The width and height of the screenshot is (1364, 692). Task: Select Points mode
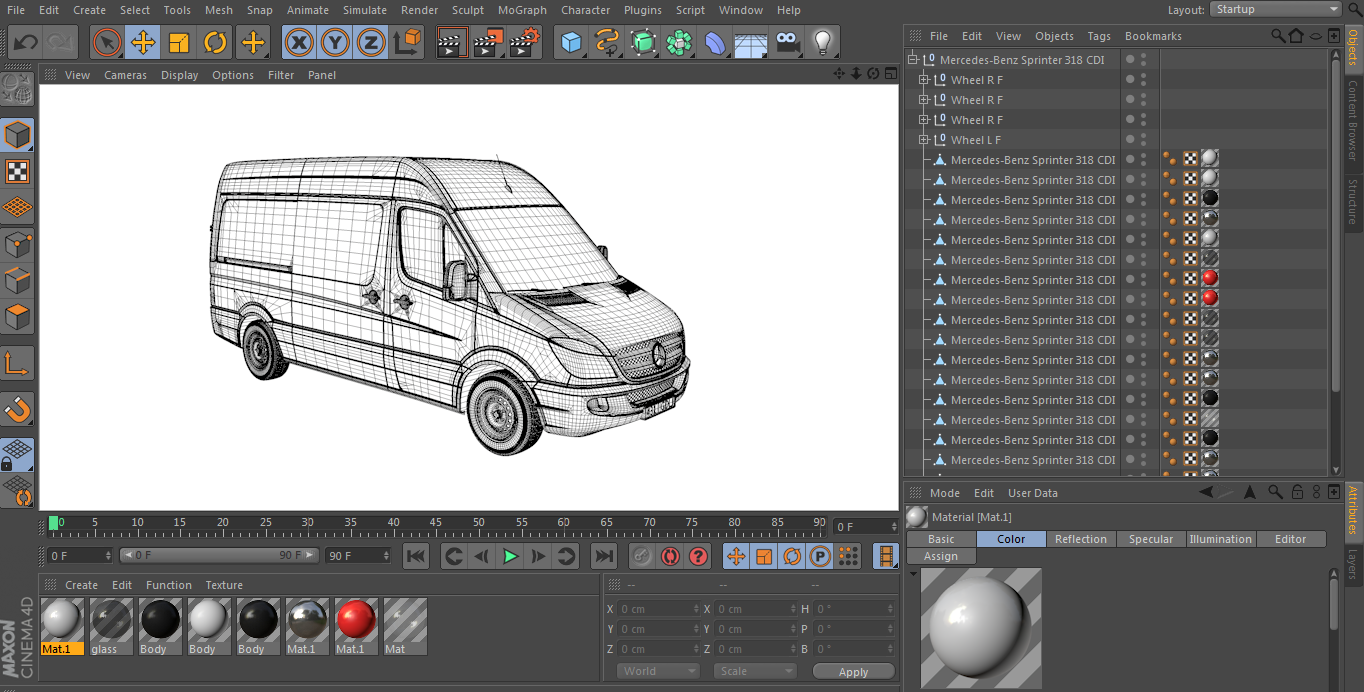click(18, 244)
